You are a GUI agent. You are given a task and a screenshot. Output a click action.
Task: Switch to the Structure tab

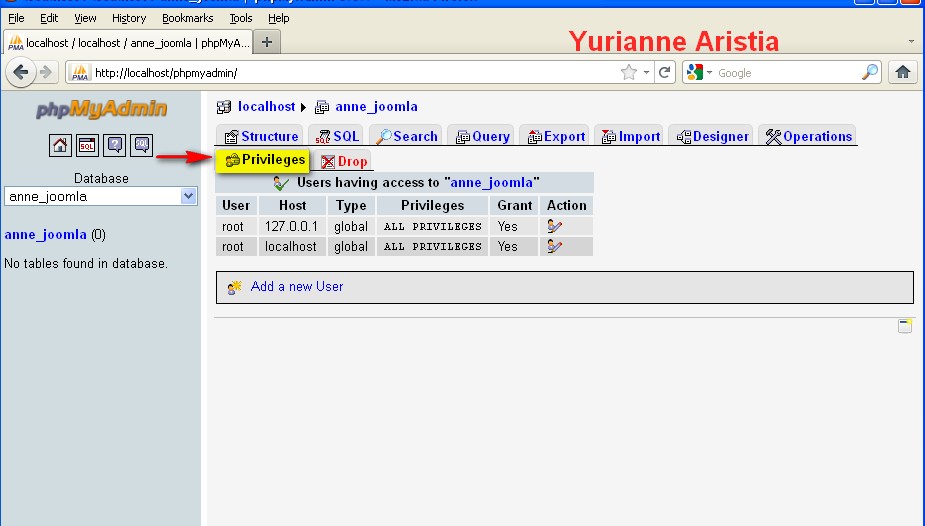coord(260,136)
